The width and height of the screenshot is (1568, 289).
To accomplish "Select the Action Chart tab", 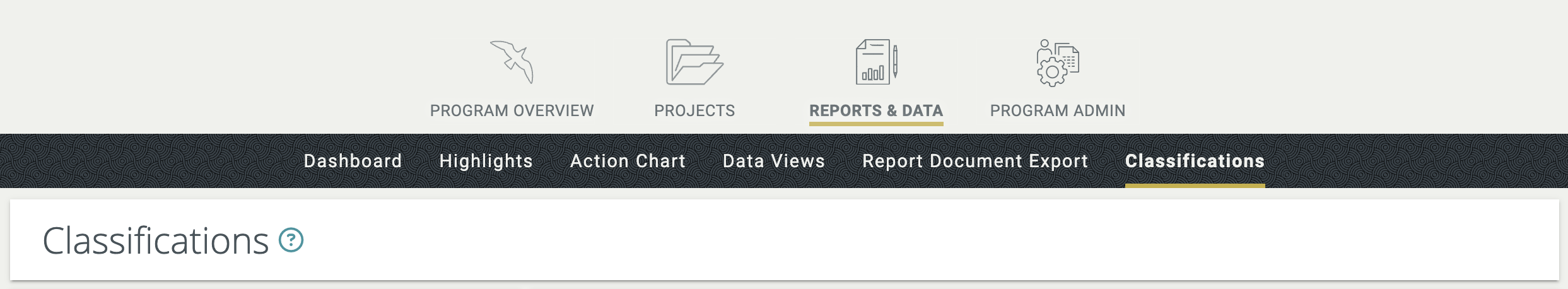I will click(x=628, y=161).
